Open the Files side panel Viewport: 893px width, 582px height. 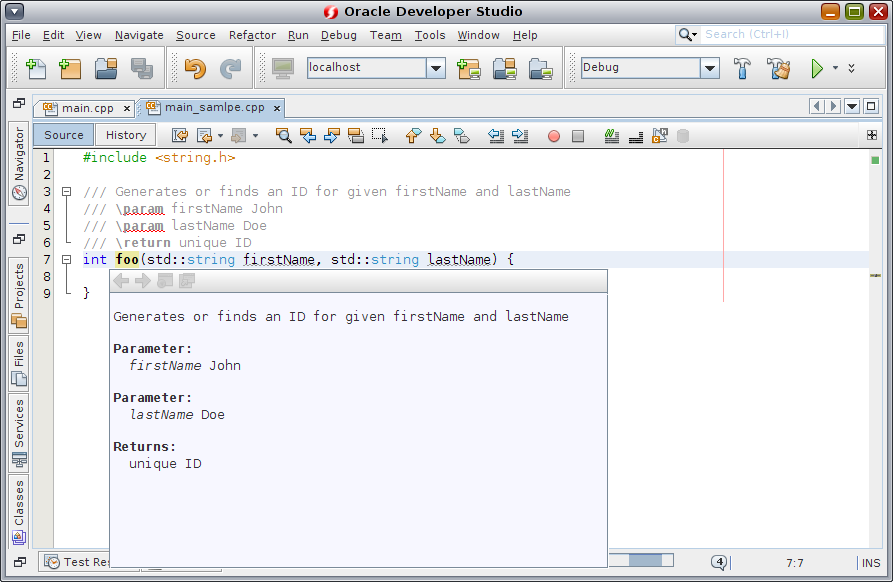19,364
